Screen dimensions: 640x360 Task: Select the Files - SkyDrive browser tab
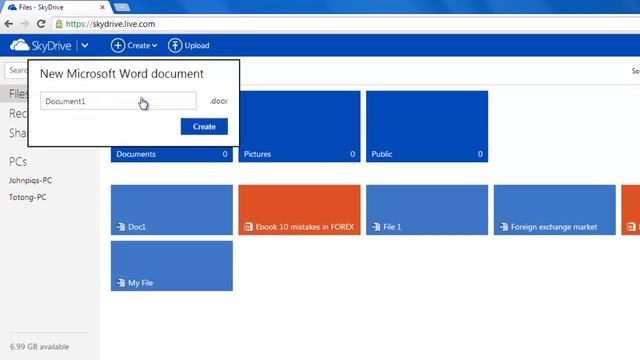(55, 7)
